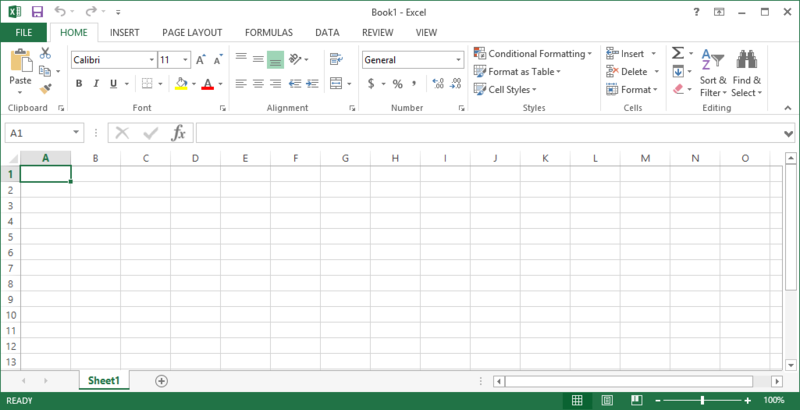Decrease font size with smaller A icon

218,60
